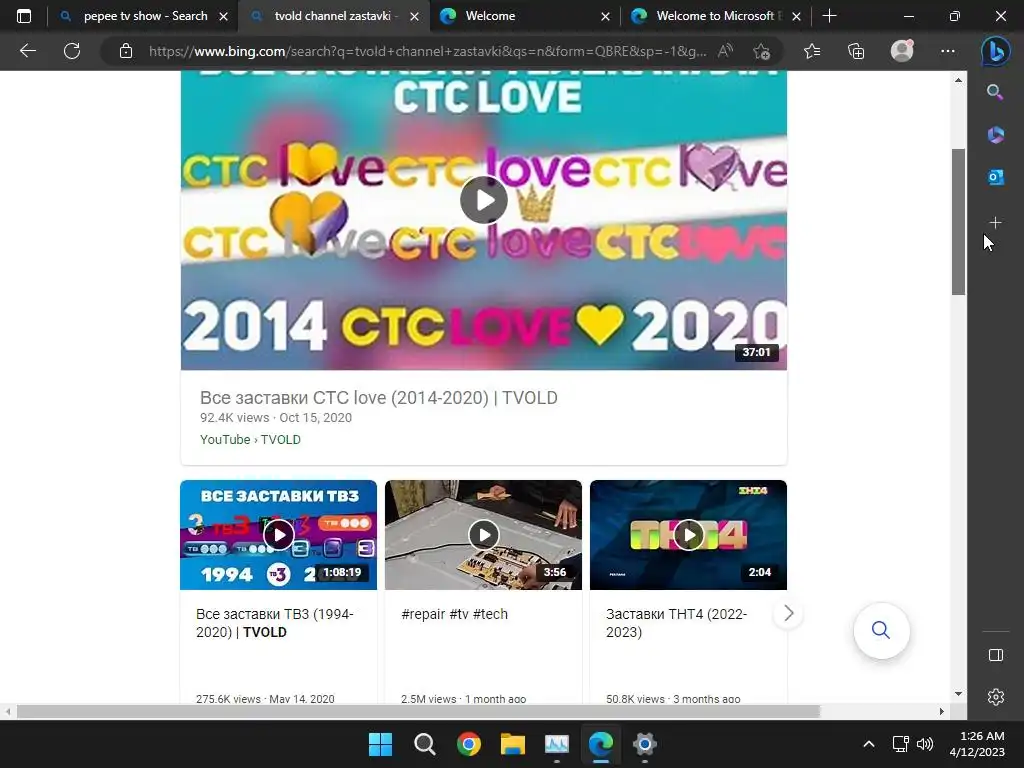Open a new browser tab

829,16
